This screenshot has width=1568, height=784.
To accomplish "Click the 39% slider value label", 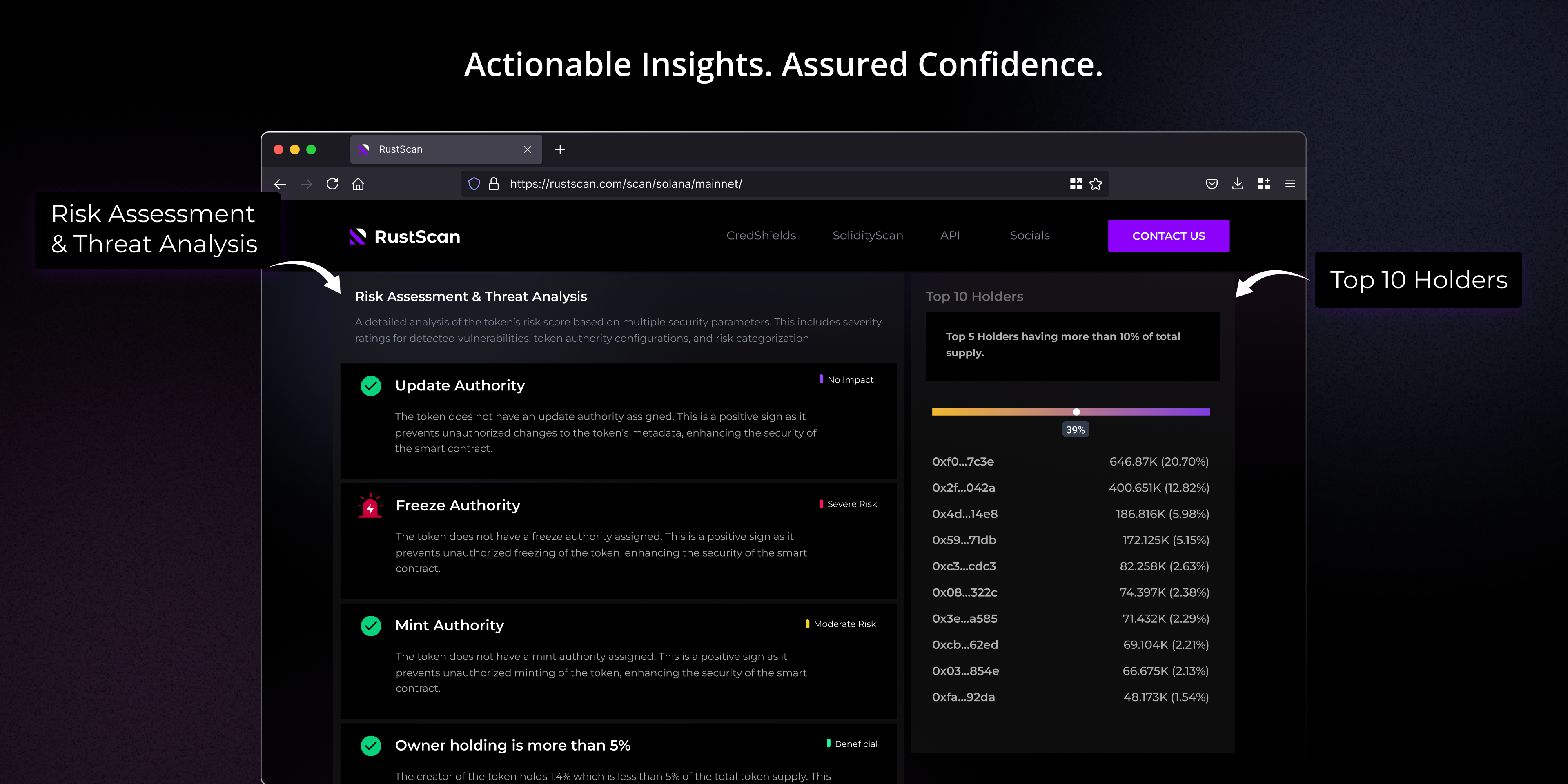I will (1076, 430).
